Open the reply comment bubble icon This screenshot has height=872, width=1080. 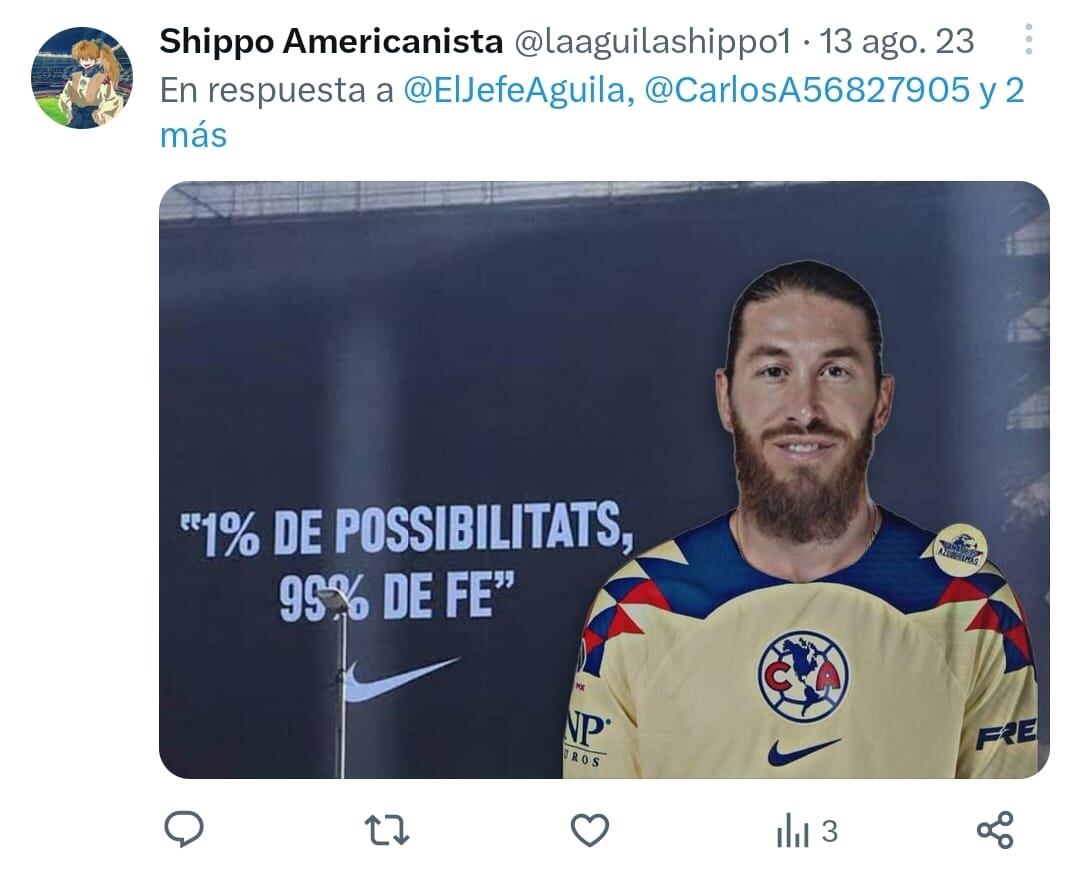(184, 829)
